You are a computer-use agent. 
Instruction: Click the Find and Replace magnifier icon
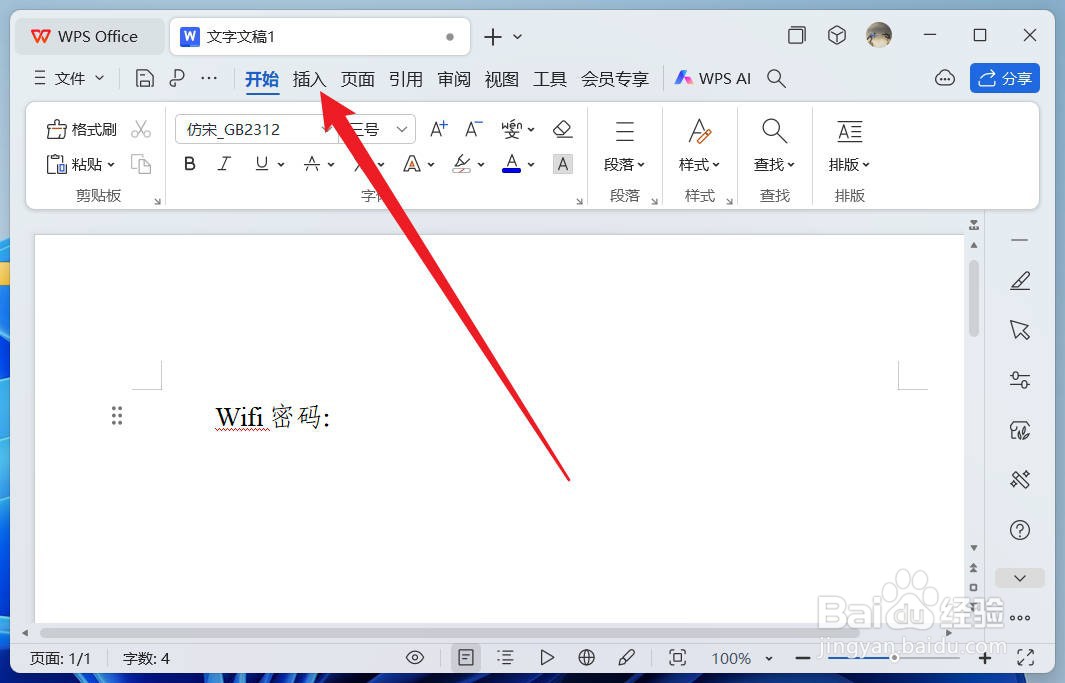[774, 130]
